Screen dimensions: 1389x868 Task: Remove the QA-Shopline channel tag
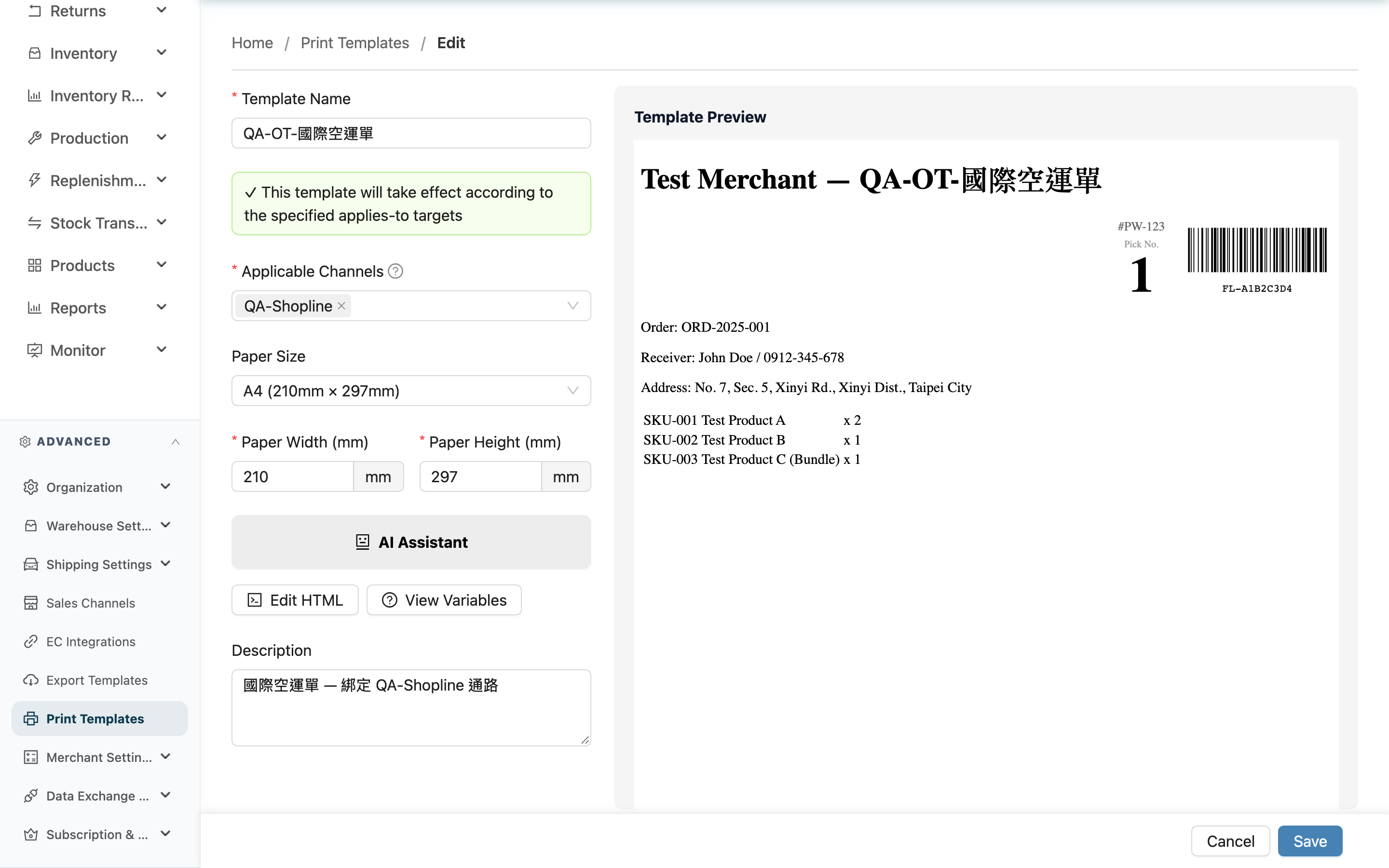point(341,306)
